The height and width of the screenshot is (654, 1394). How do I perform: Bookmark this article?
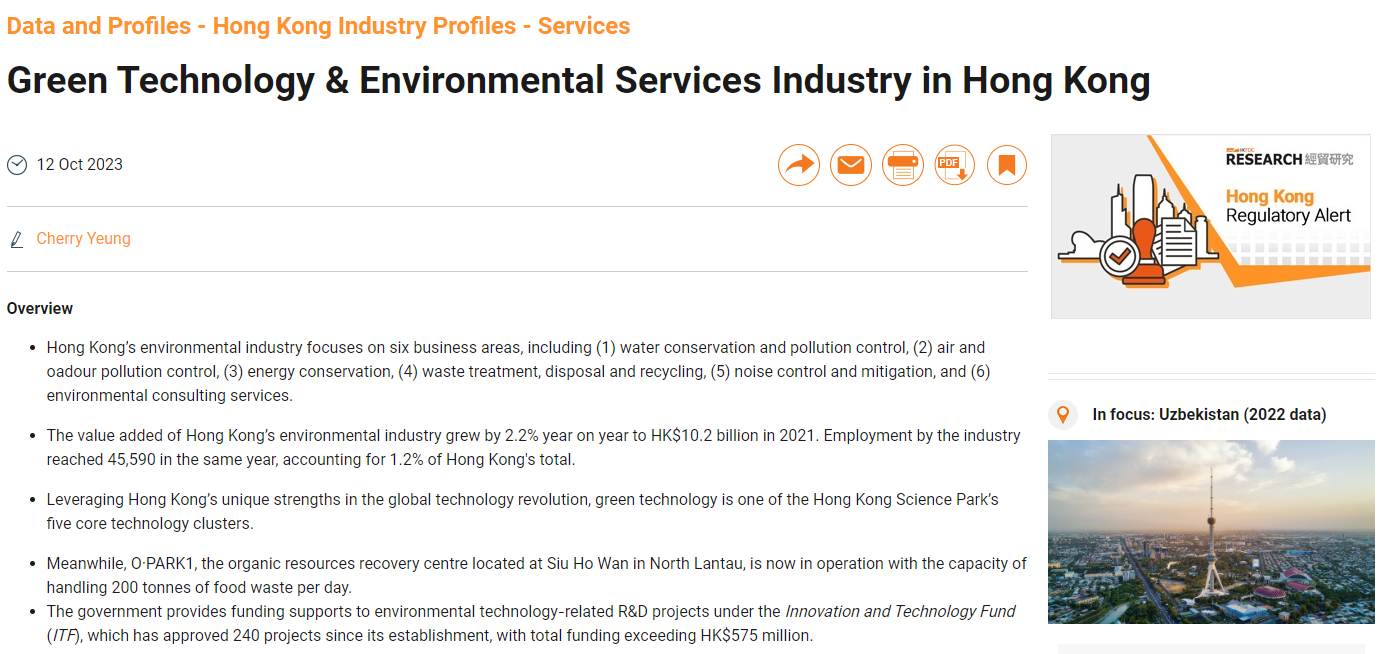(1007, 165)
